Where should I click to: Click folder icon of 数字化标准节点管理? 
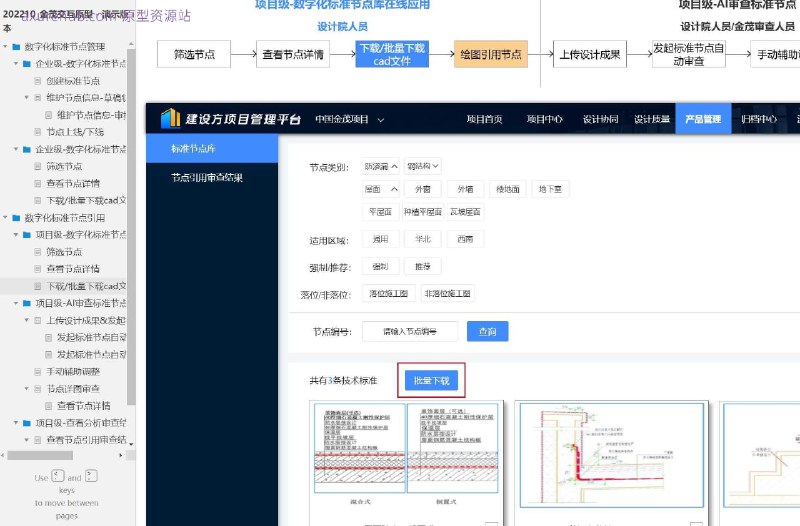(x=16, y=47)
